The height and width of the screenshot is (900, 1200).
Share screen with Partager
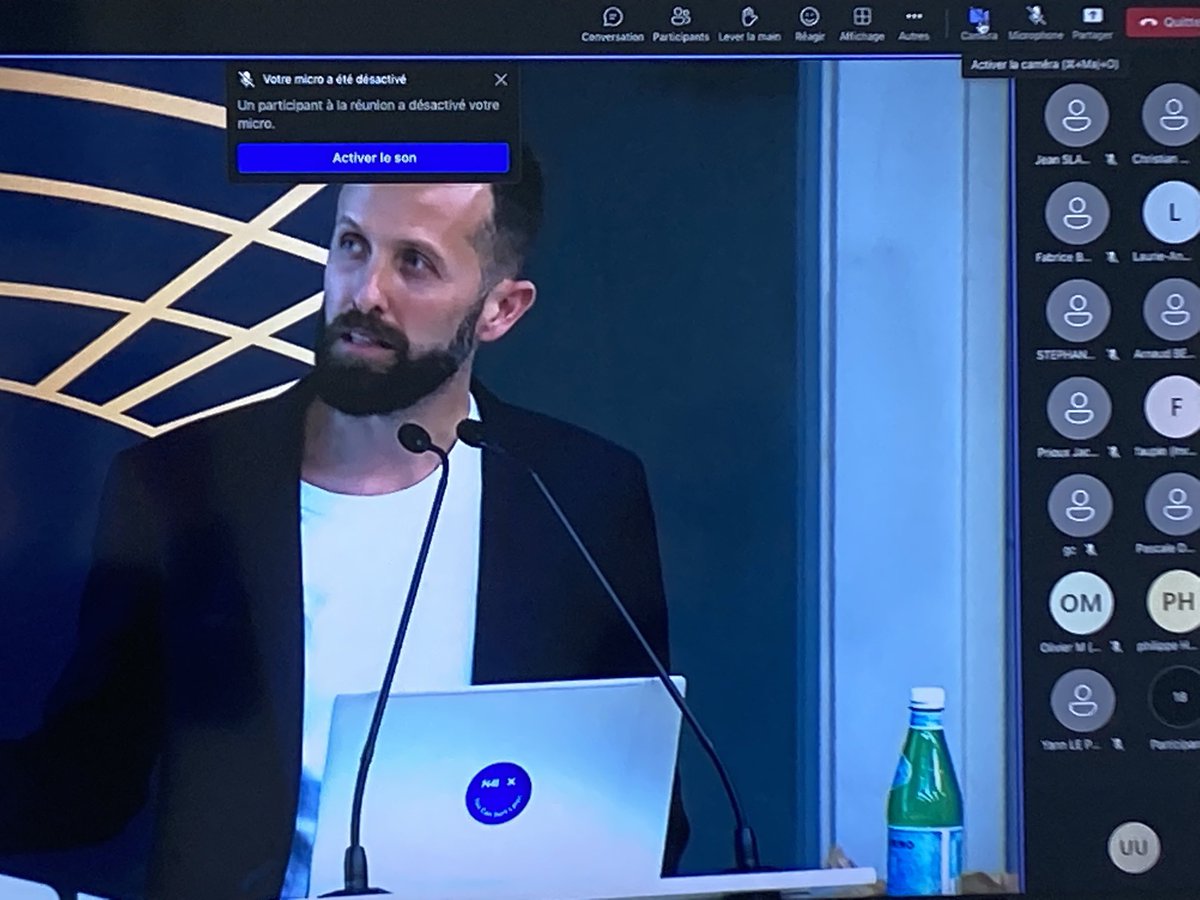pyautogui.click(x=1092, y=24)
